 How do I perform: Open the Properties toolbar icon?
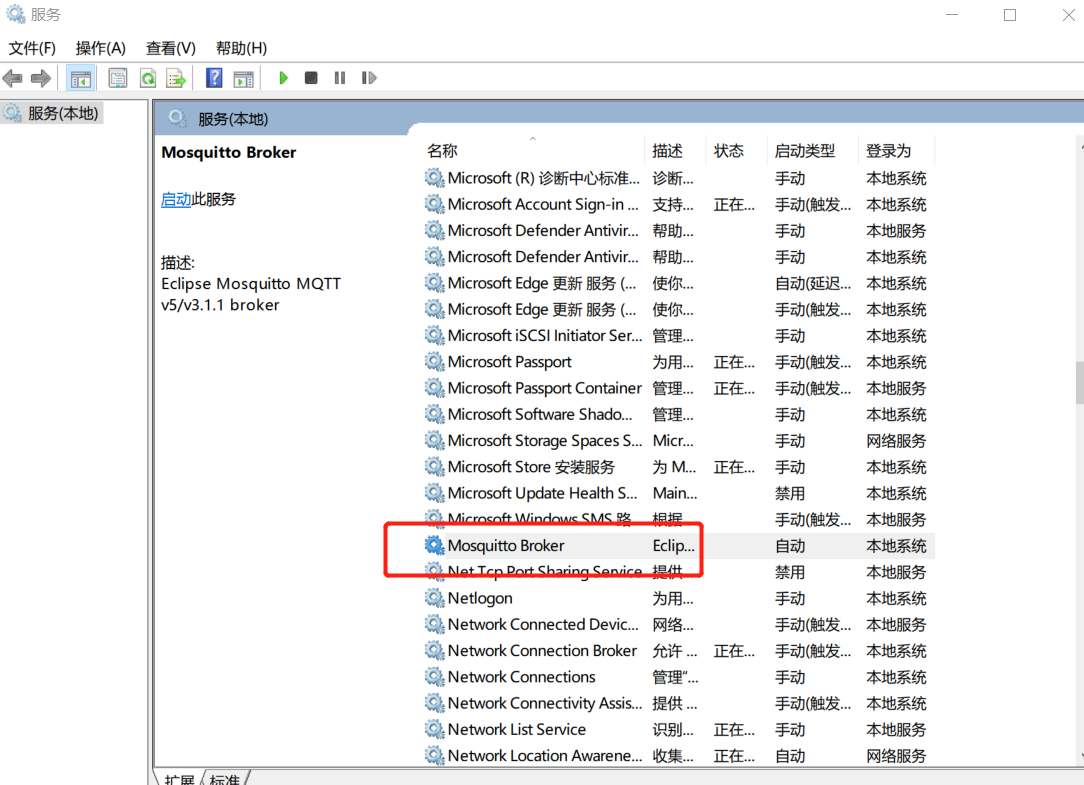[118, 78]
